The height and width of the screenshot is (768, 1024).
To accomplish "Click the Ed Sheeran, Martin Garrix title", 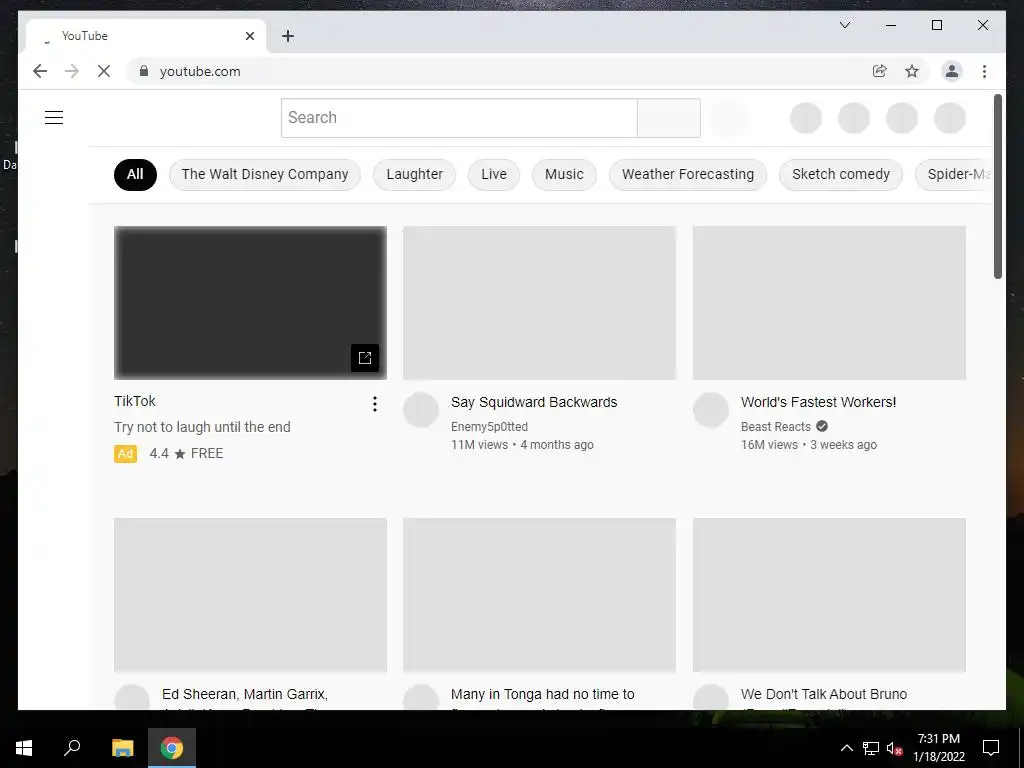I will pyautogui.click(x=245, y=694).
